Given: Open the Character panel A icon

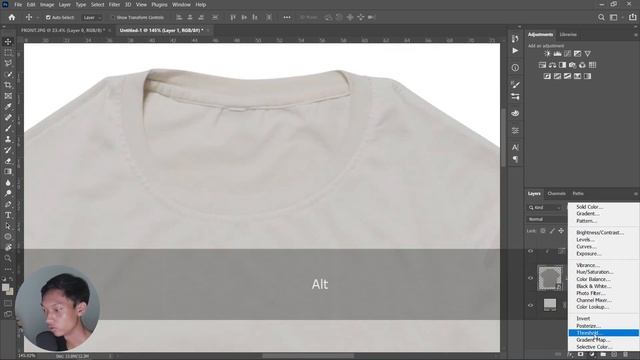Looking at the screenshot, I should (x=515, y=147).
